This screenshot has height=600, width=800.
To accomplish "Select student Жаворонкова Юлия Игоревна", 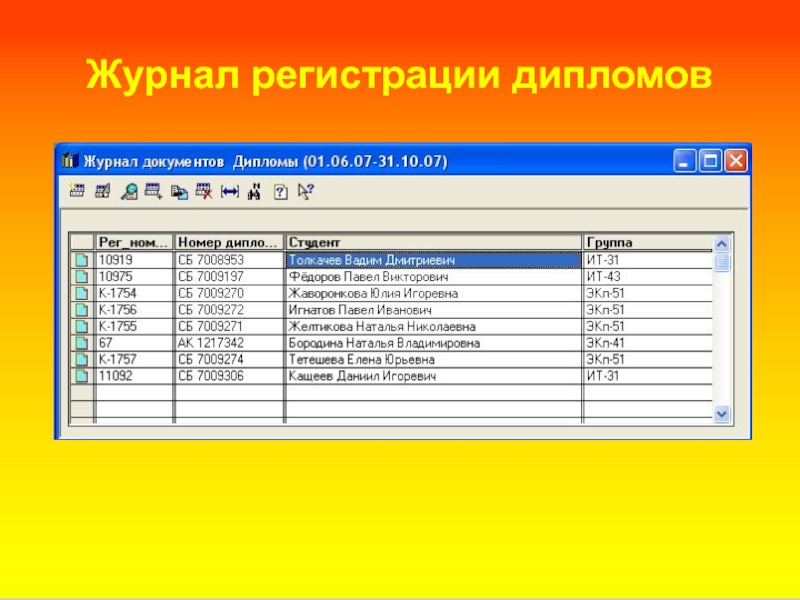I will (434, 293).
